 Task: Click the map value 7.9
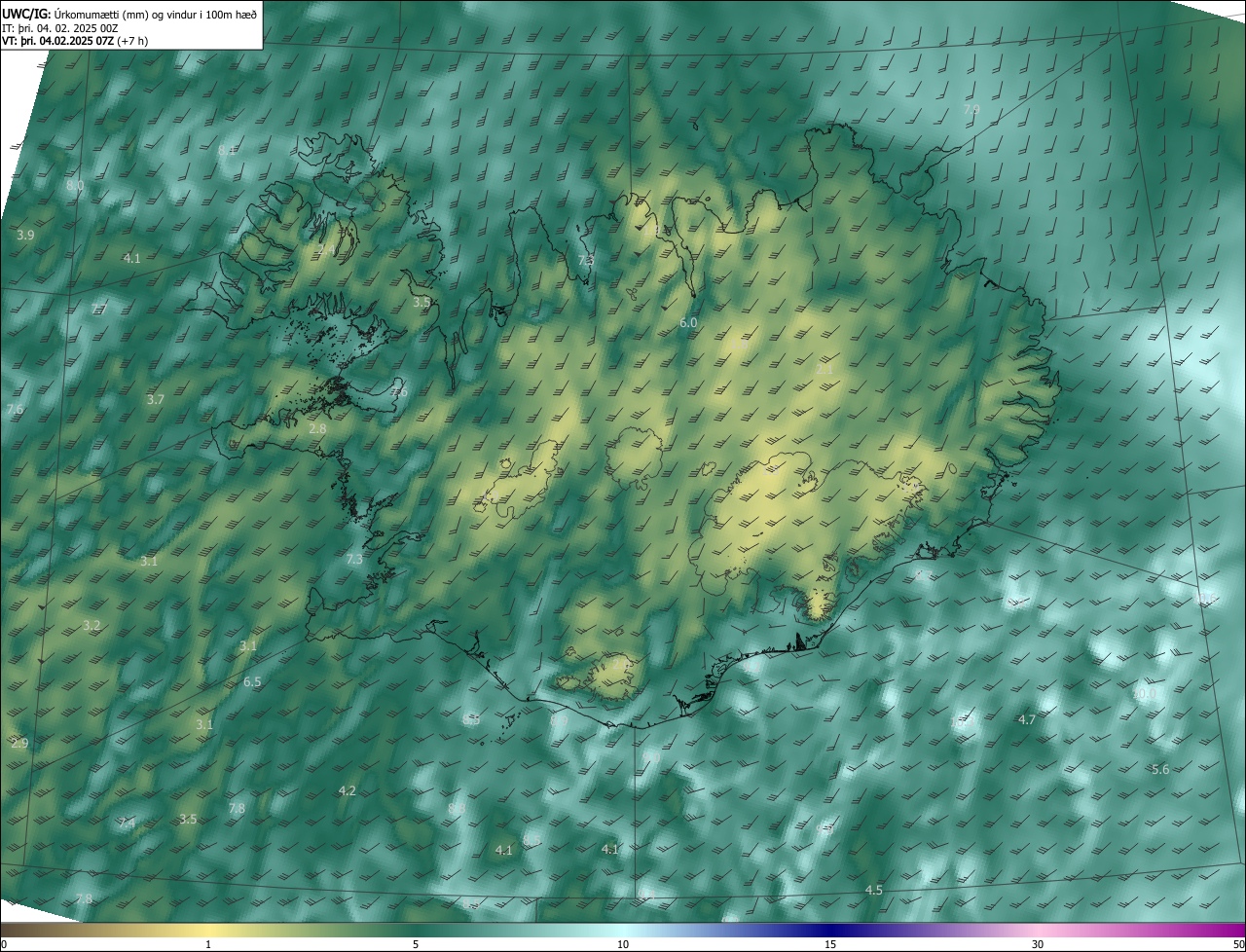point(971,110)
